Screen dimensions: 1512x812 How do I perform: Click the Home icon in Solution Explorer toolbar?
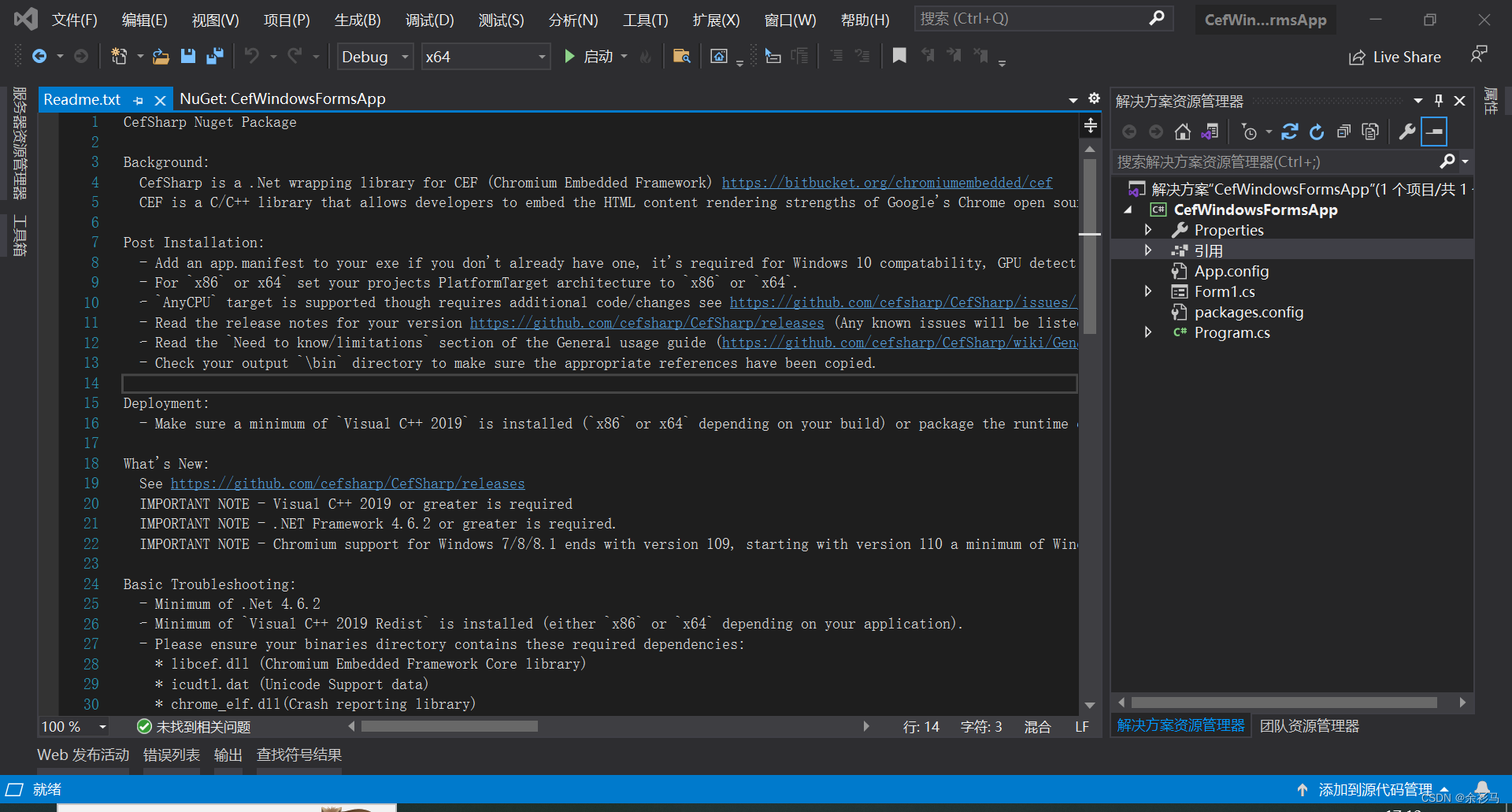coord(1182,132)
